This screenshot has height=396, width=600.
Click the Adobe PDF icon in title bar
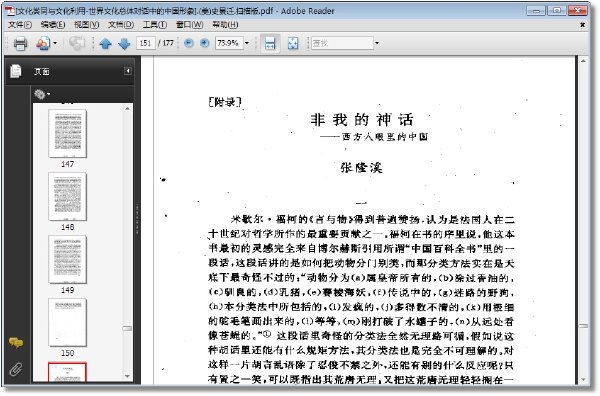[10, 11]
